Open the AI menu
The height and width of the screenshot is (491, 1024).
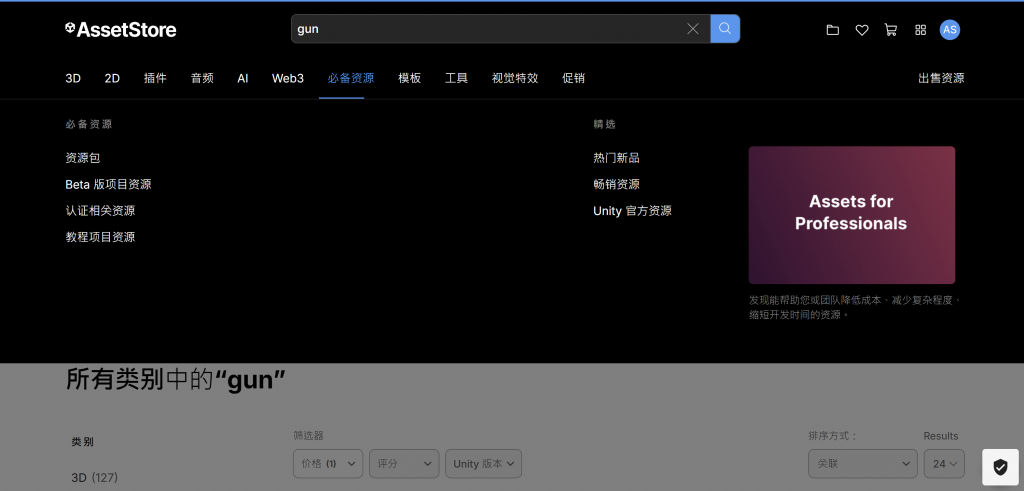coord(243,78)
